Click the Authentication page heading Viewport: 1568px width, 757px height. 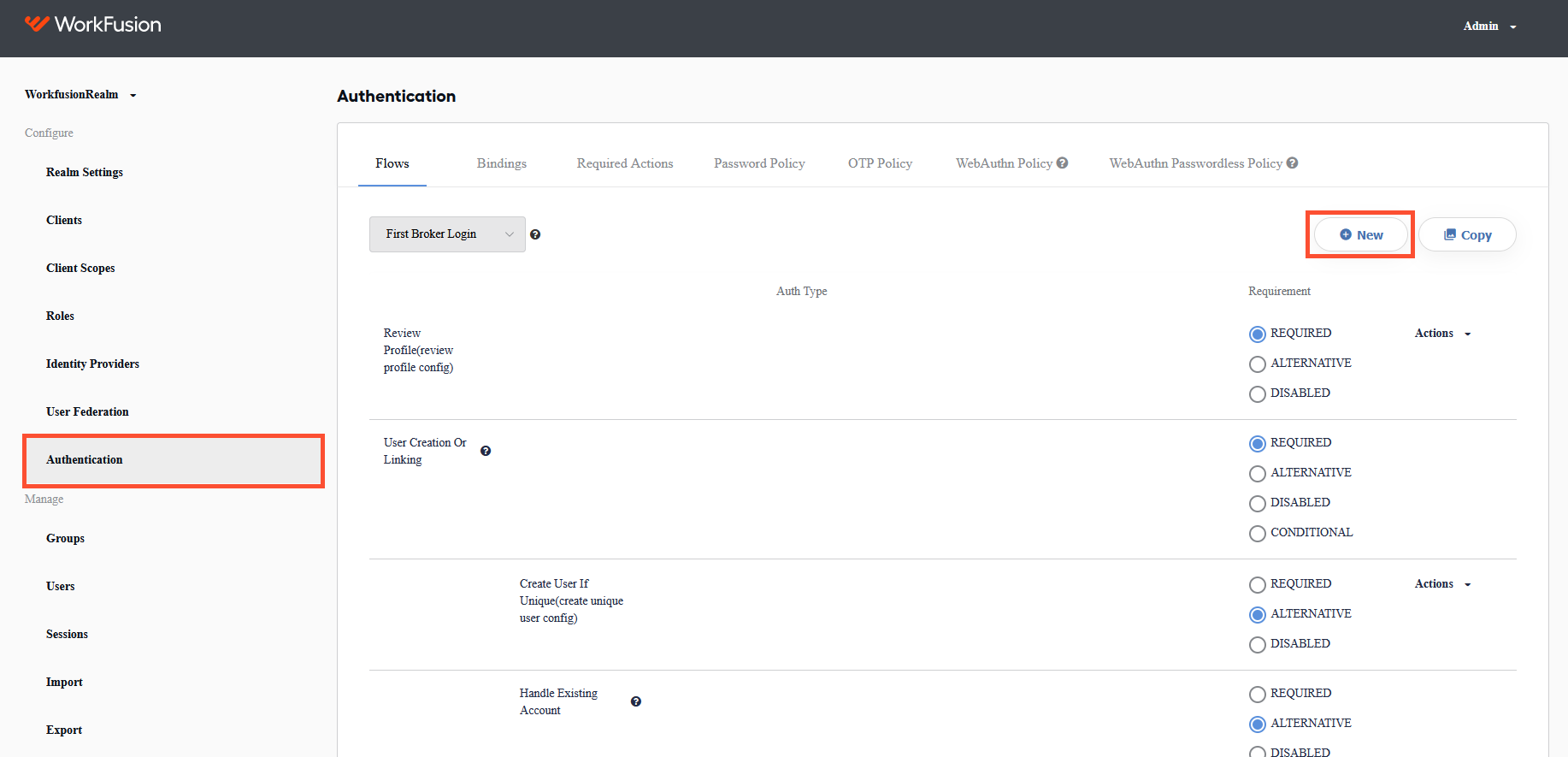pos(397,96)
